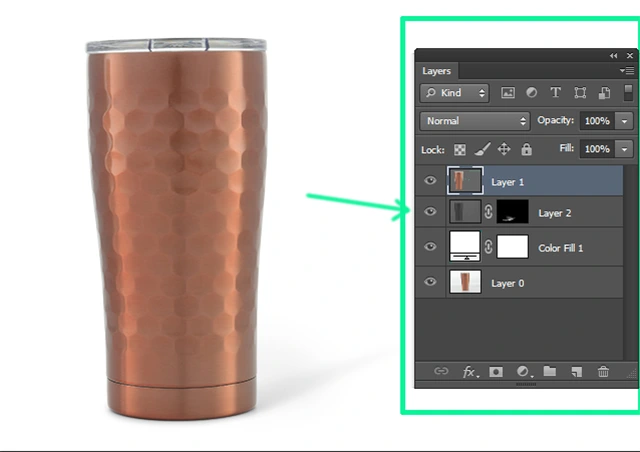640x452 pixels.
Task: Click the add layer style fx icon
Action: [469, 371]
